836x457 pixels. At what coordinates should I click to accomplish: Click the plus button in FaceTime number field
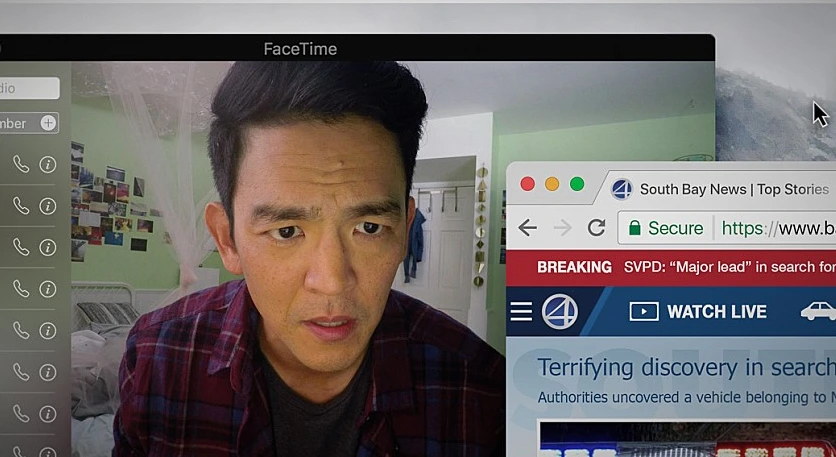point(48,123)
